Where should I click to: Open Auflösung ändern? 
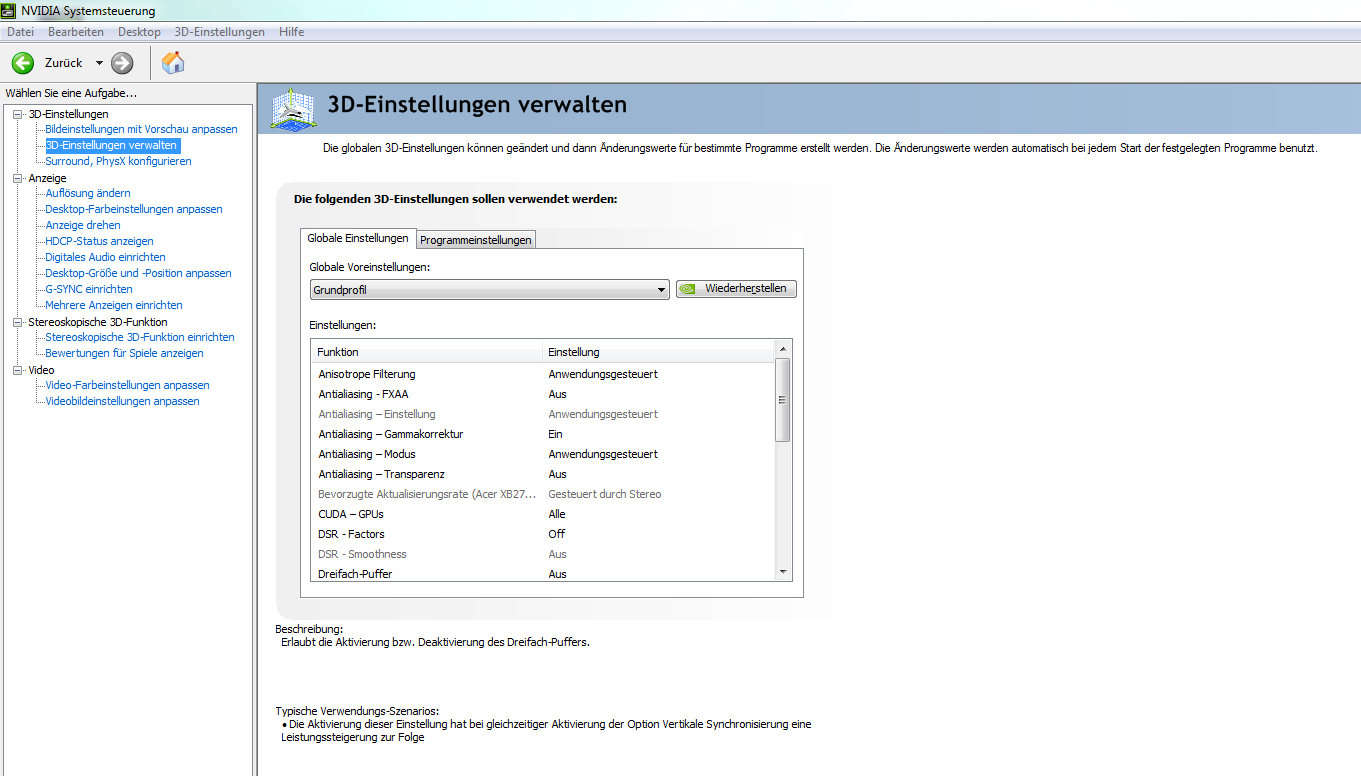[x=88, y=193]
